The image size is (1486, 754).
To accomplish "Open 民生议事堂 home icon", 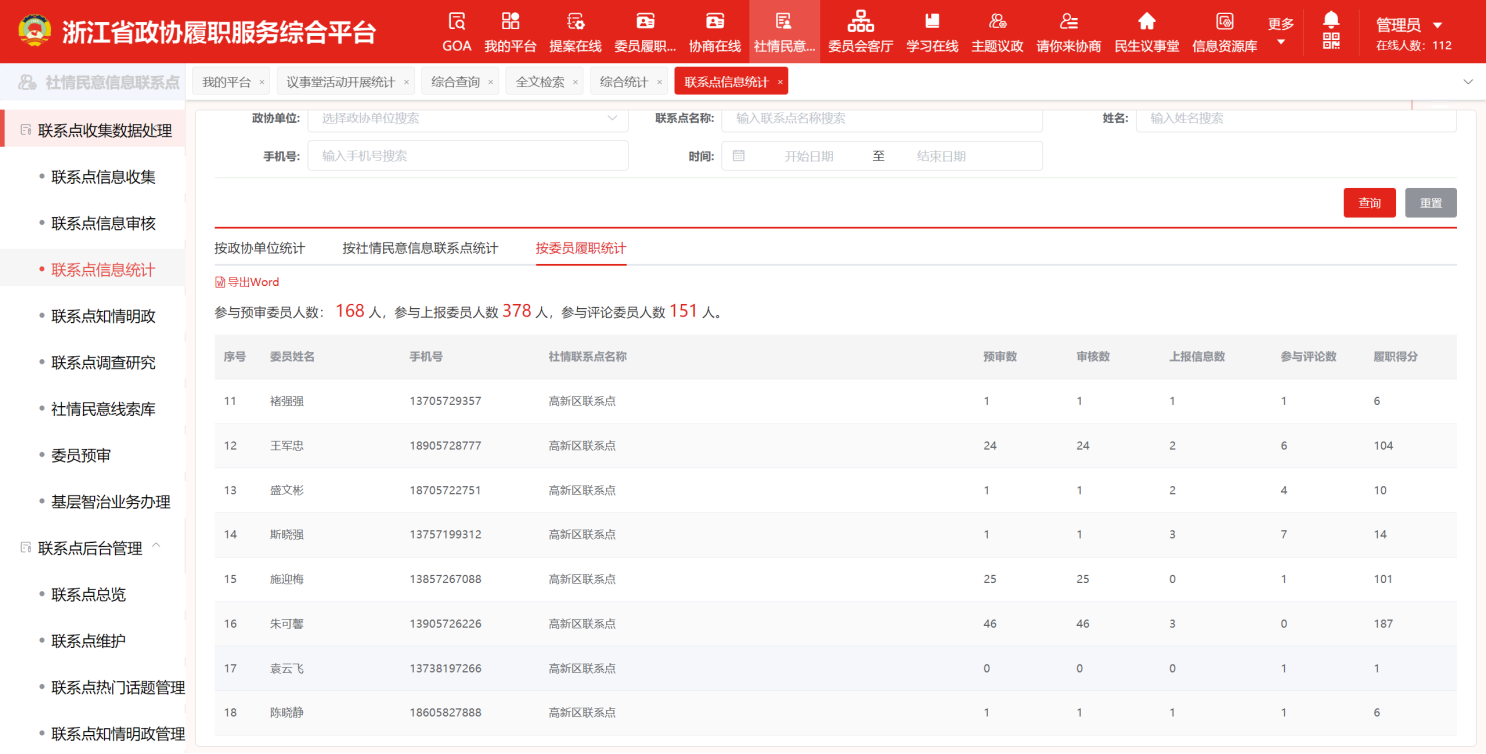I will point(1147,21).
